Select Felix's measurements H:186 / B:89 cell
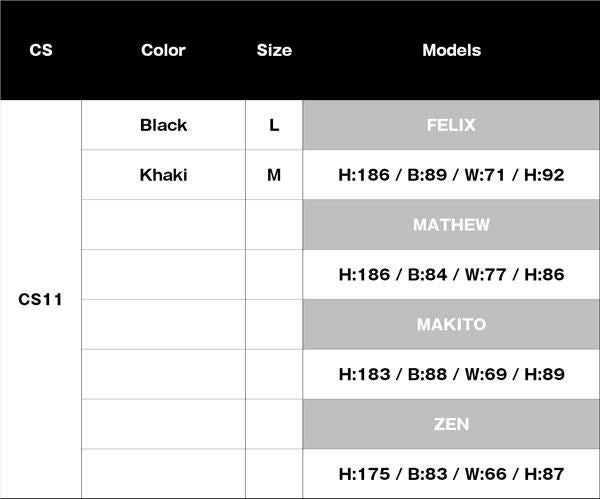This screenshot has height=499, width=600. click(x=451, y=175)
